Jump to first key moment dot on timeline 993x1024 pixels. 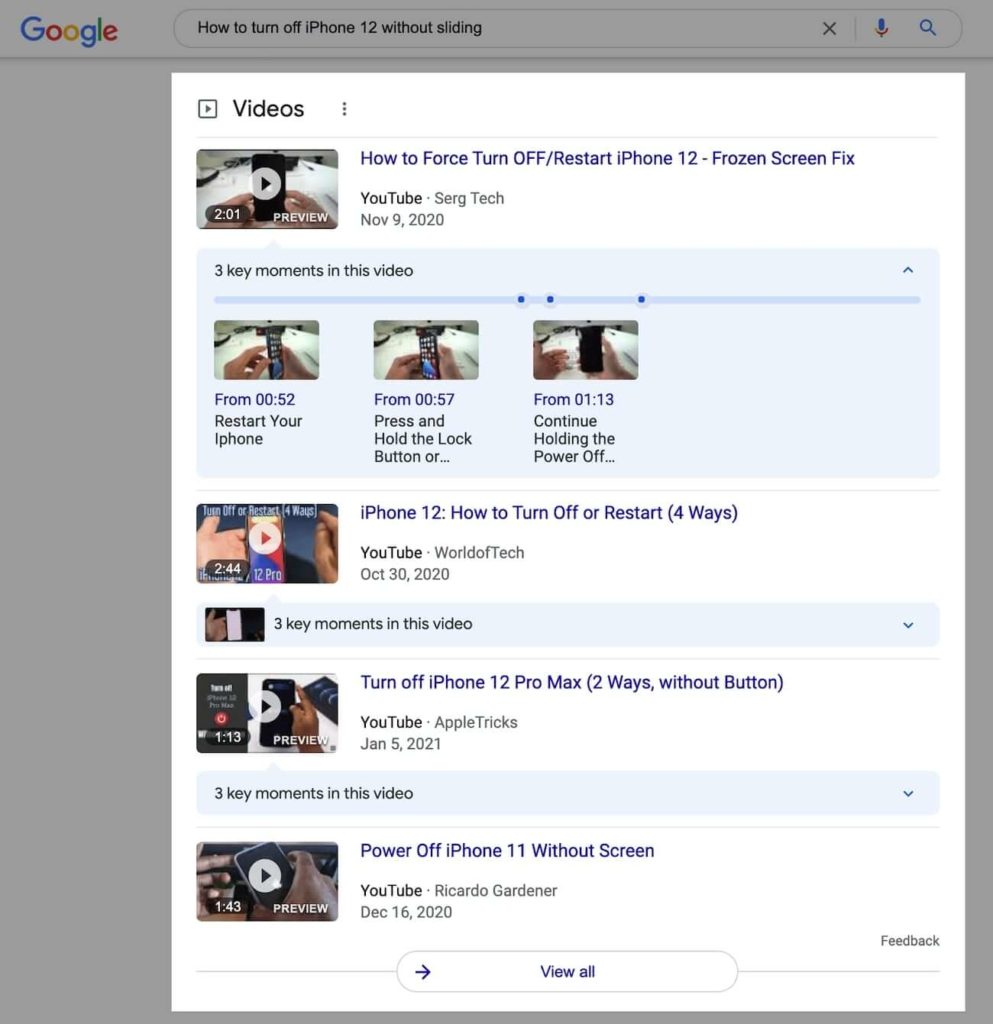click(521, 300)
